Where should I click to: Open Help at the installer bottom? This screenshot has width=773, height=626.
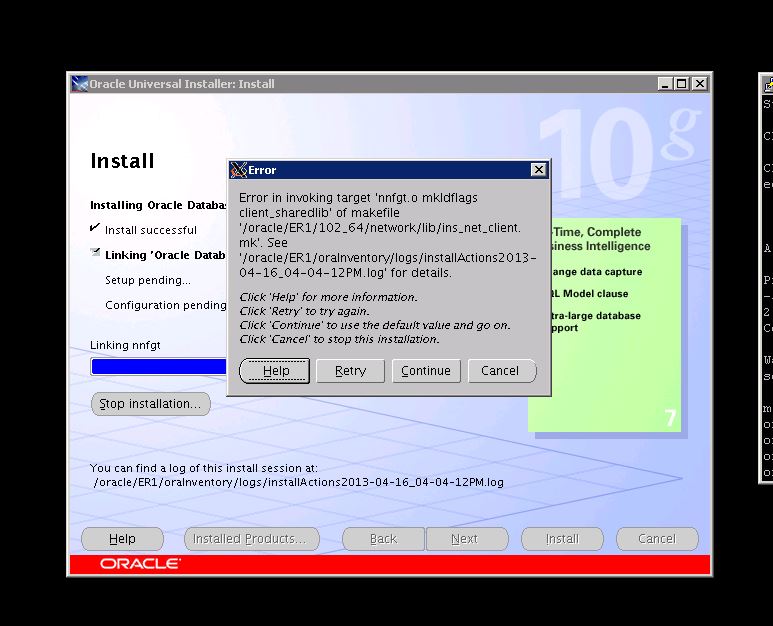[x=122, y=539]
